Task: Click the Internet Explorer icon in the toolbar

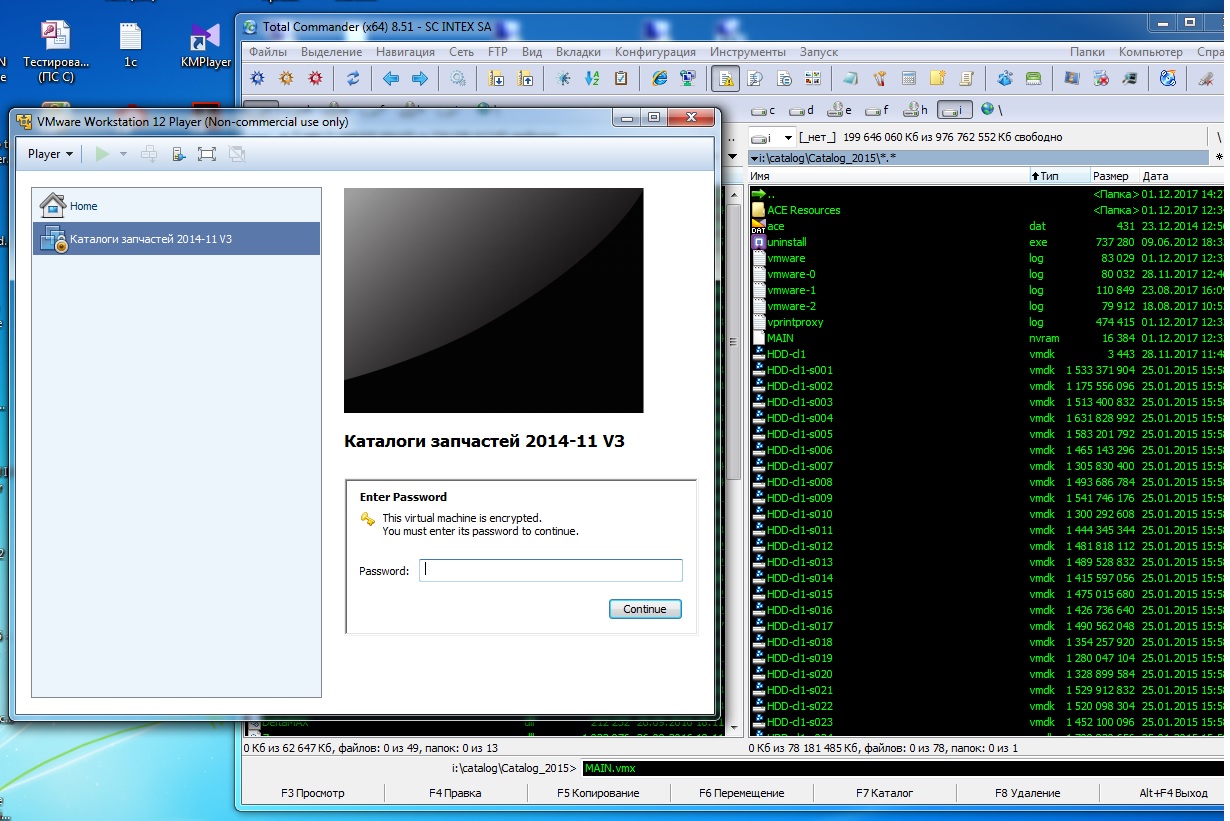Action: (659, 78)
